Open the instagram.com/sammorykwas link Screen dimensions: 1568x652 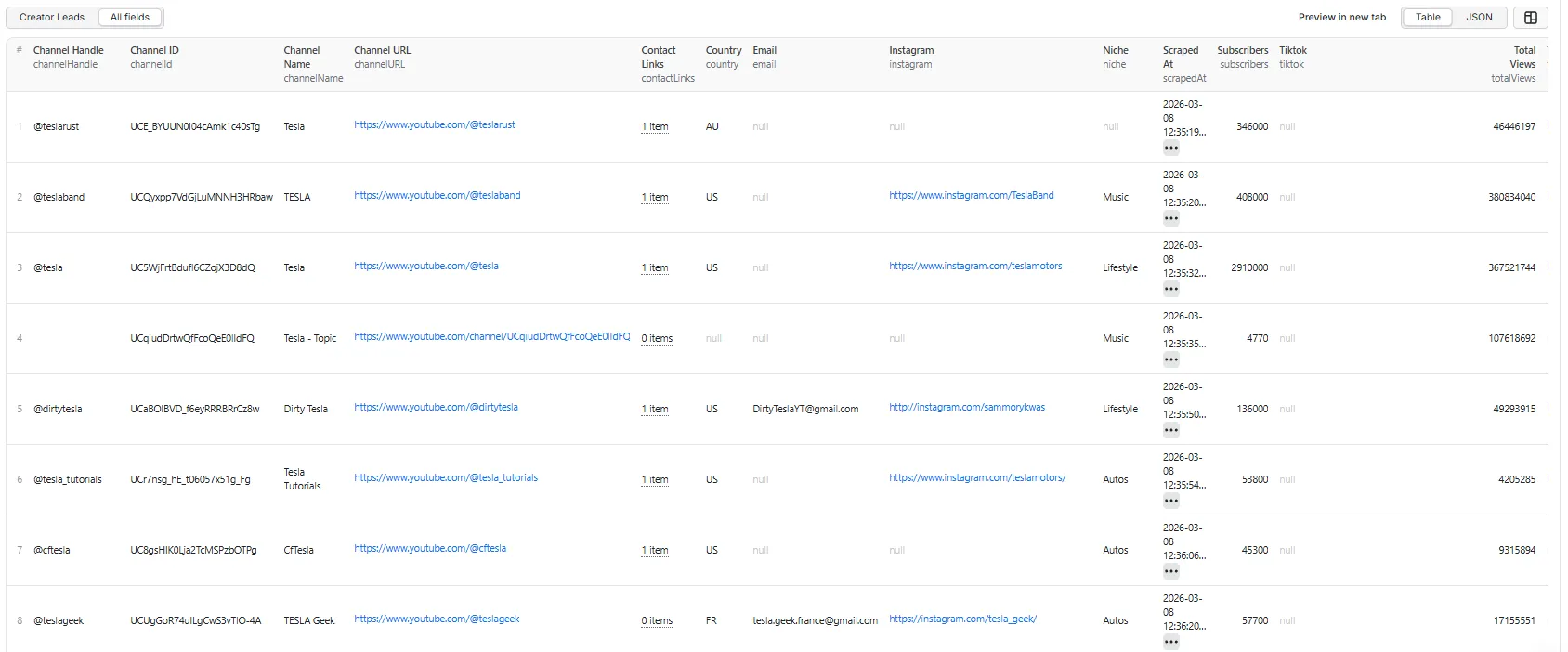click(x=967, y=407)
